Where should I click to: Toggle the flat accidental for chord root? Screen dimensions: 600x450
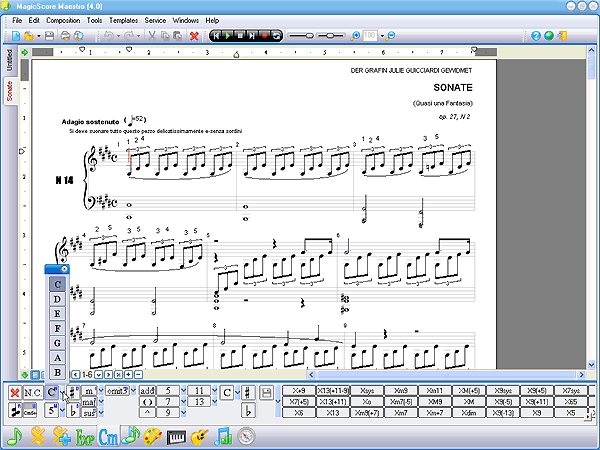click(73, 411)
